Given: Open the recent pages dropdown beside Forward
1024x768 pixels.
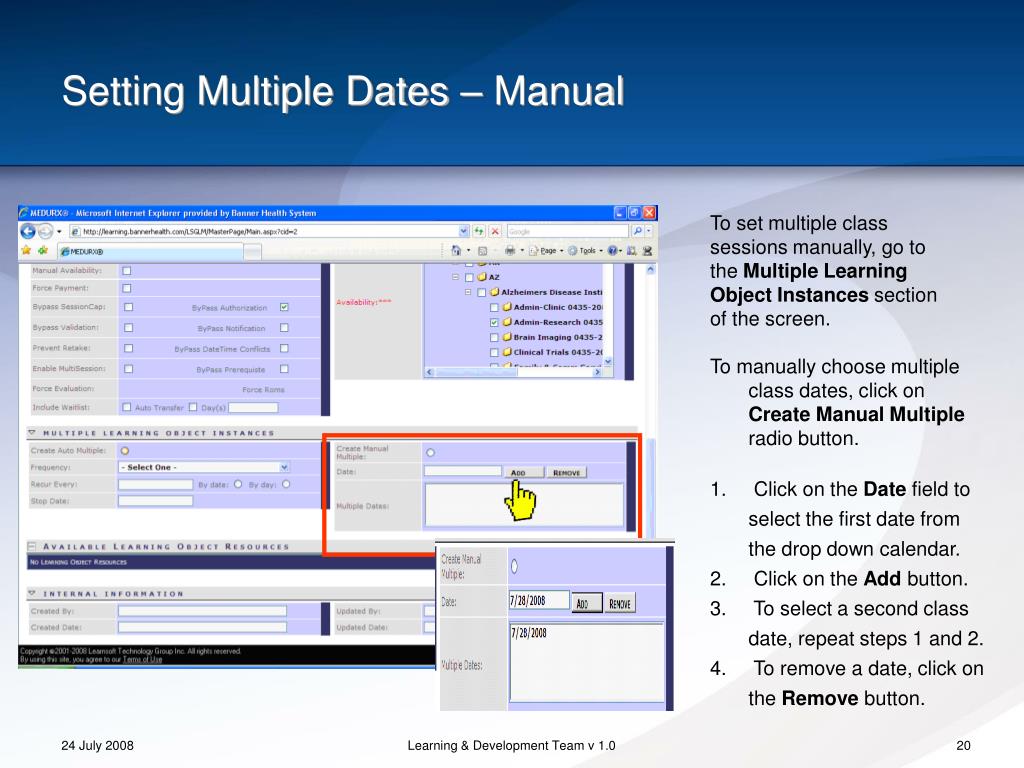Looking at the screenshot, I should click(59, 231).
